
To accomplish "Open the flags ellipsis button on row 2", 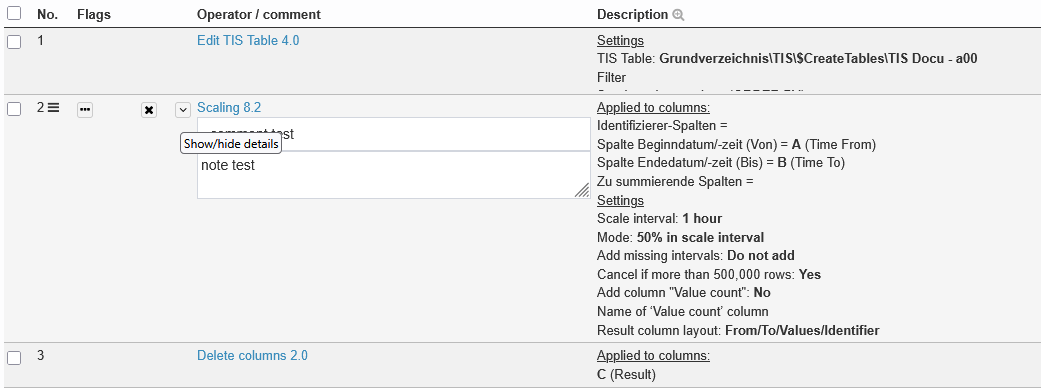I will 85,110.
